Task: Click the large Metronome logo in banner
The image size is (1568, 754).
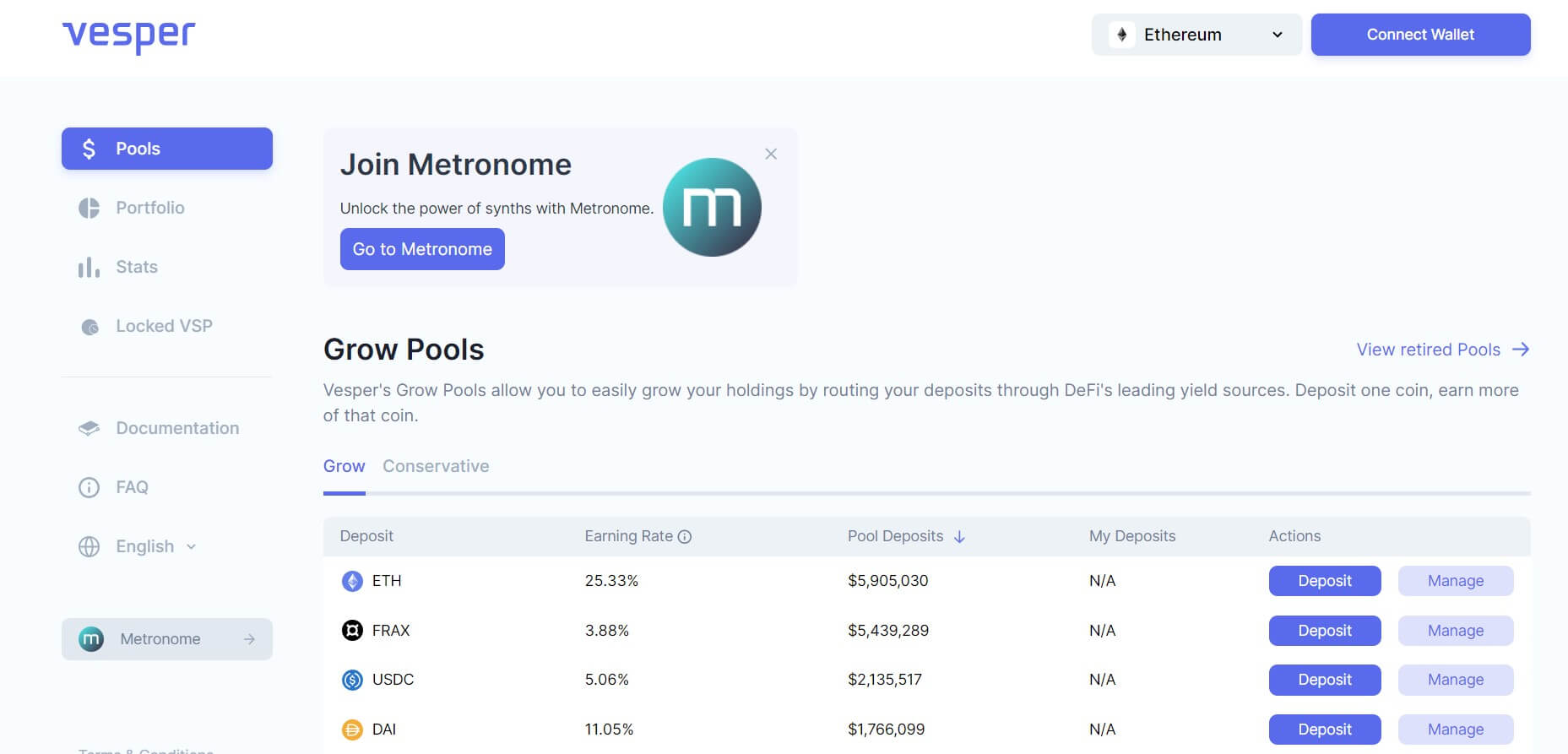Action: (712, 207)
